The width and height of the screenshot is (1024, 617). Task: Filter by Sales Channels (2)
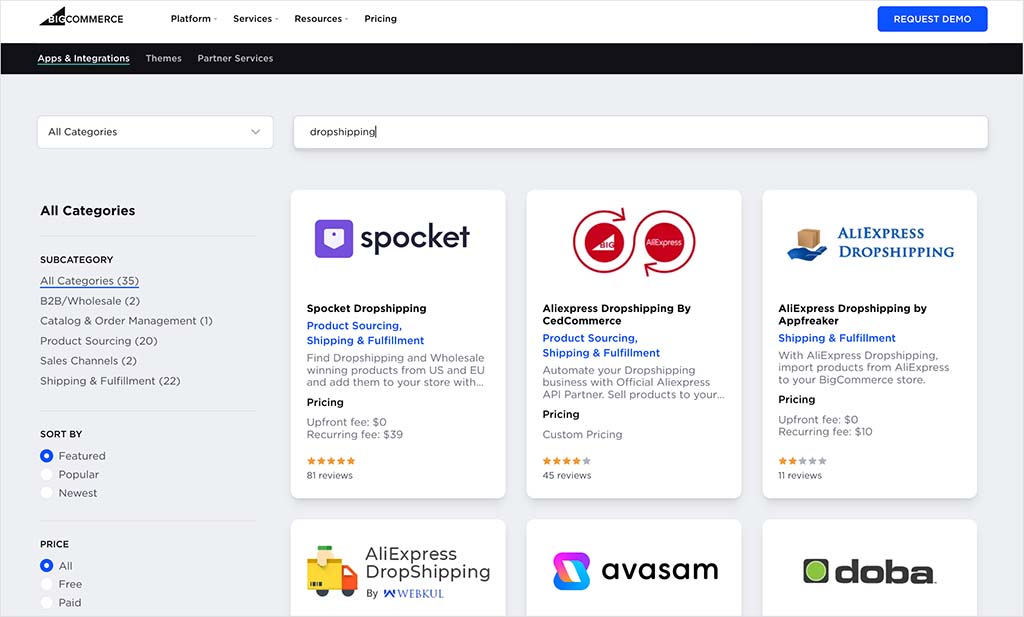pos(88,360)
